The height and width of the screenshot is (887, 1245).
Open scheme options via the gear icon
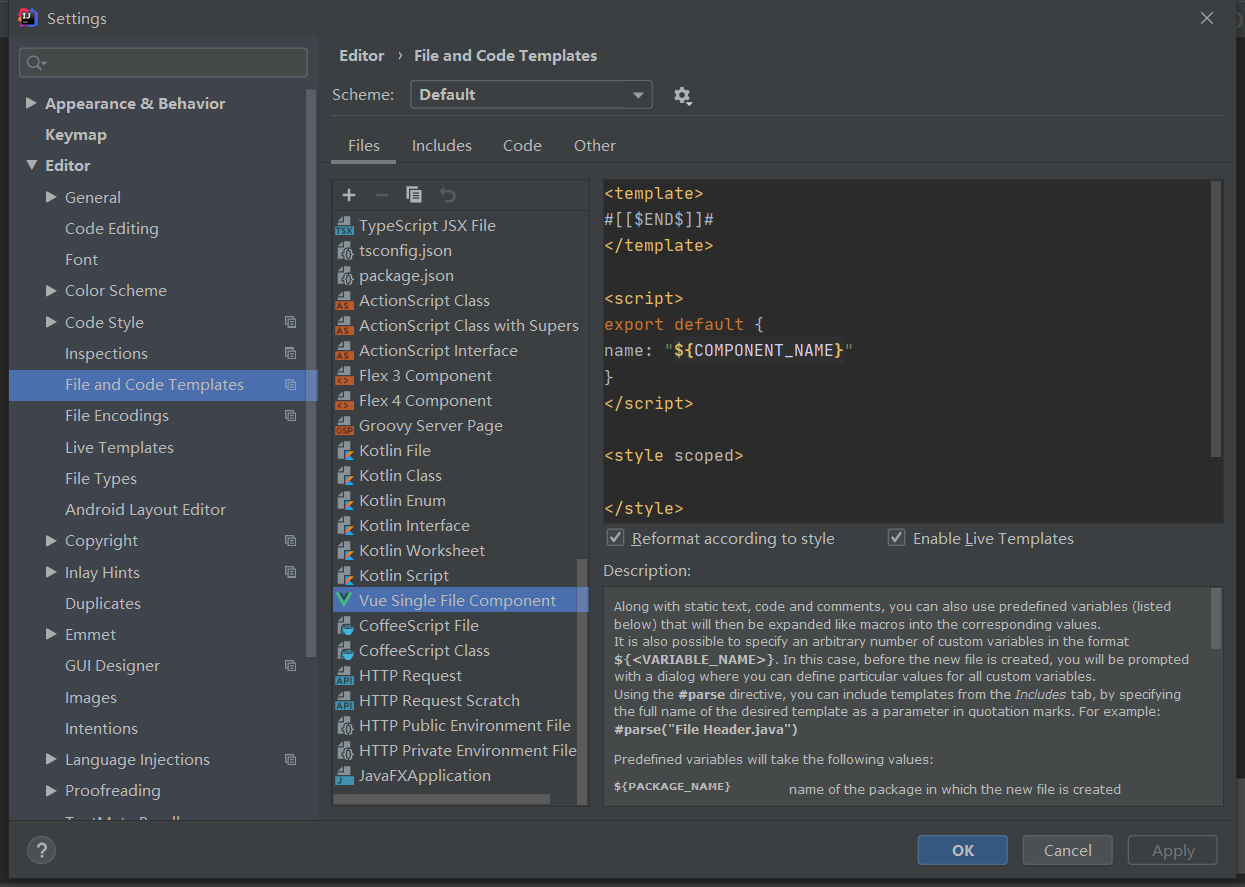point(682,95)
